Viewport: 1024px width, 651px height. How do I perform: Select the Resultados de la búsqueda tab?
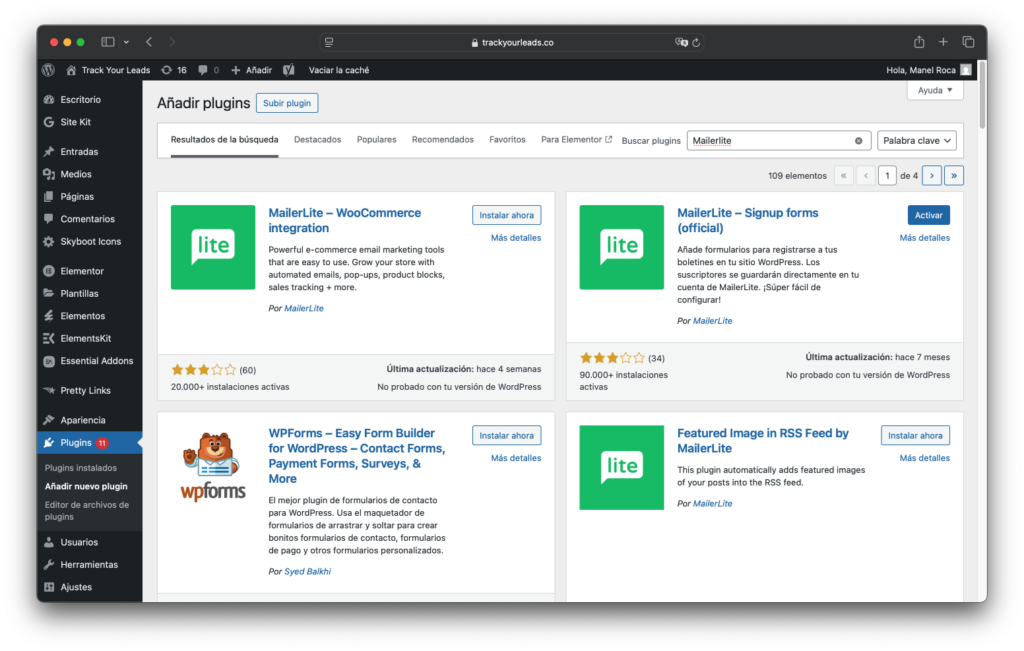pos(225,140)
